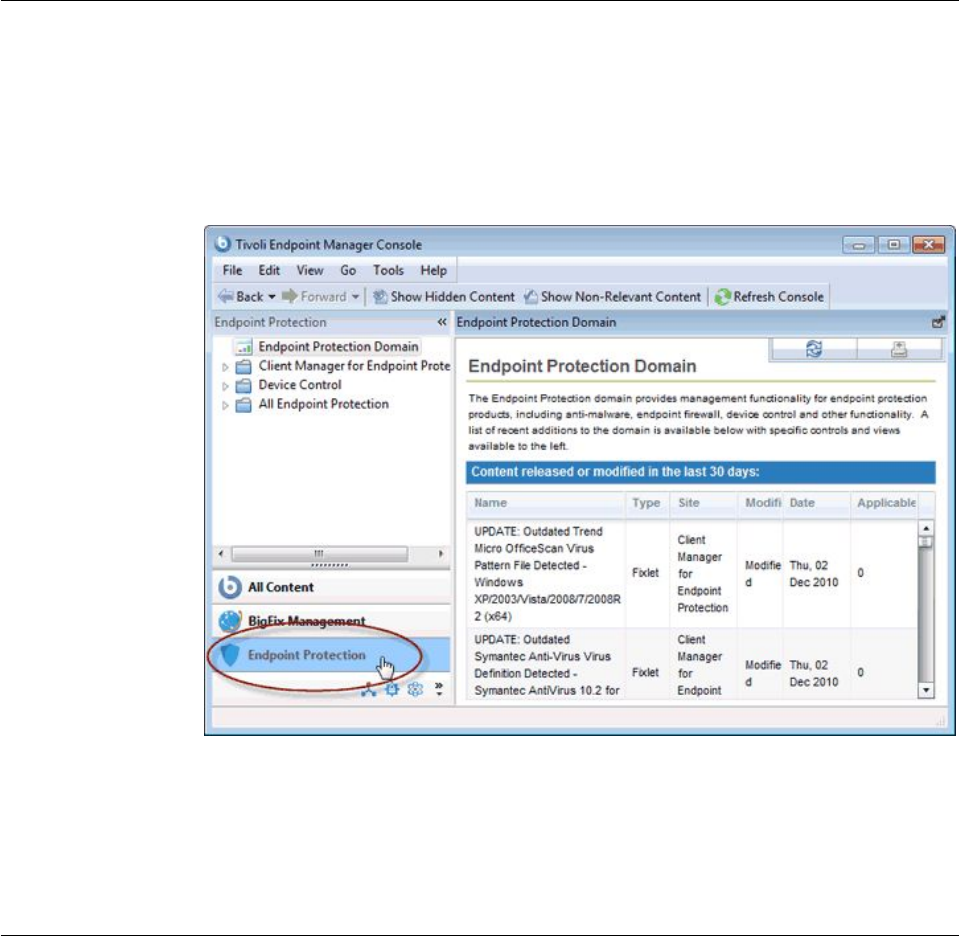Screen dimensions: 959x936
Task: Click the tree horizontal scrollbar right arrow
Action: coord(440,554)
